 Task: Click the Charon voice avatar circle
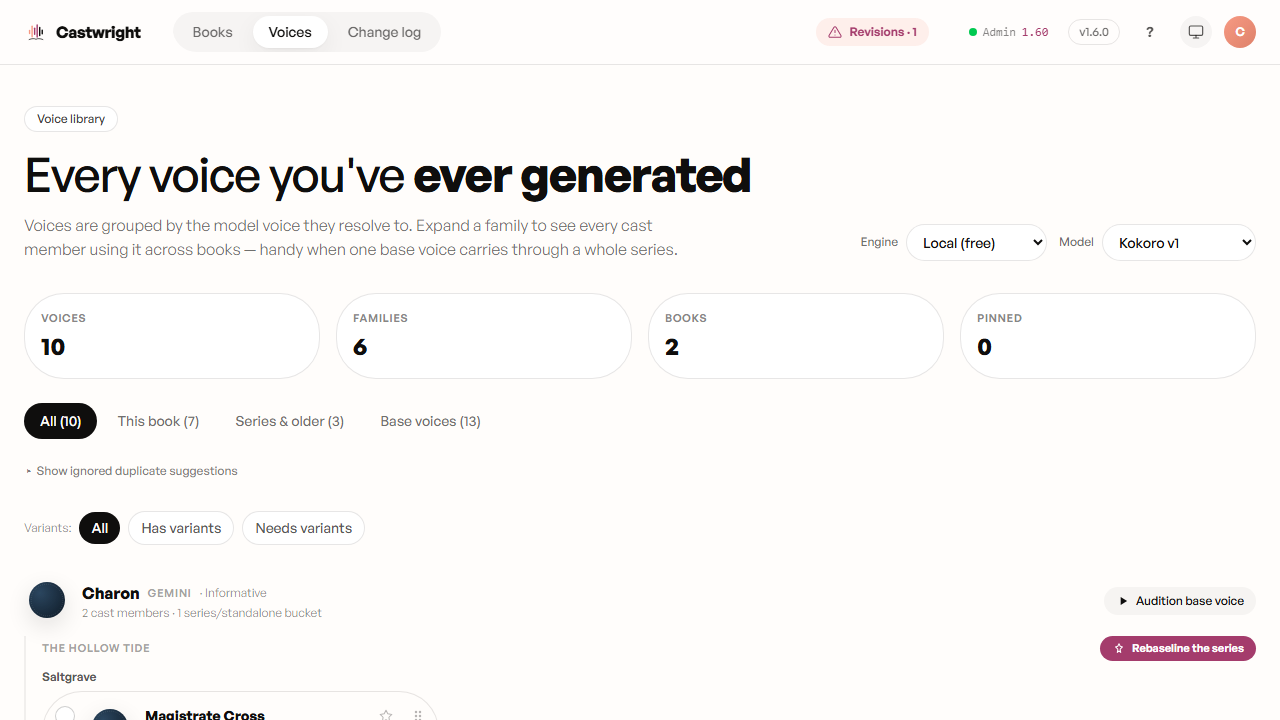tap(47, 600)
